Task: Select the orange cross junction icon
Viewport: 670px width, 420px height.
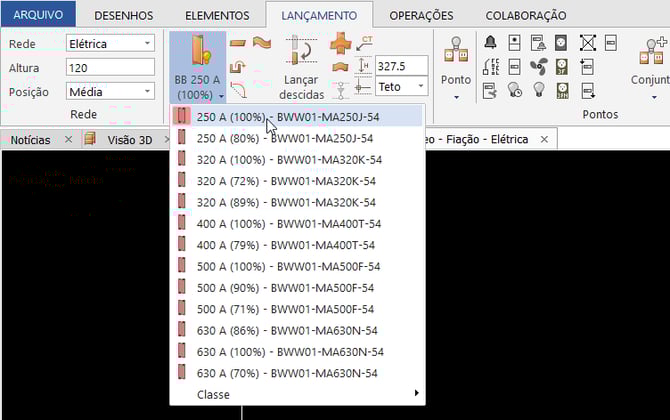Action: [x=341, y=43]
